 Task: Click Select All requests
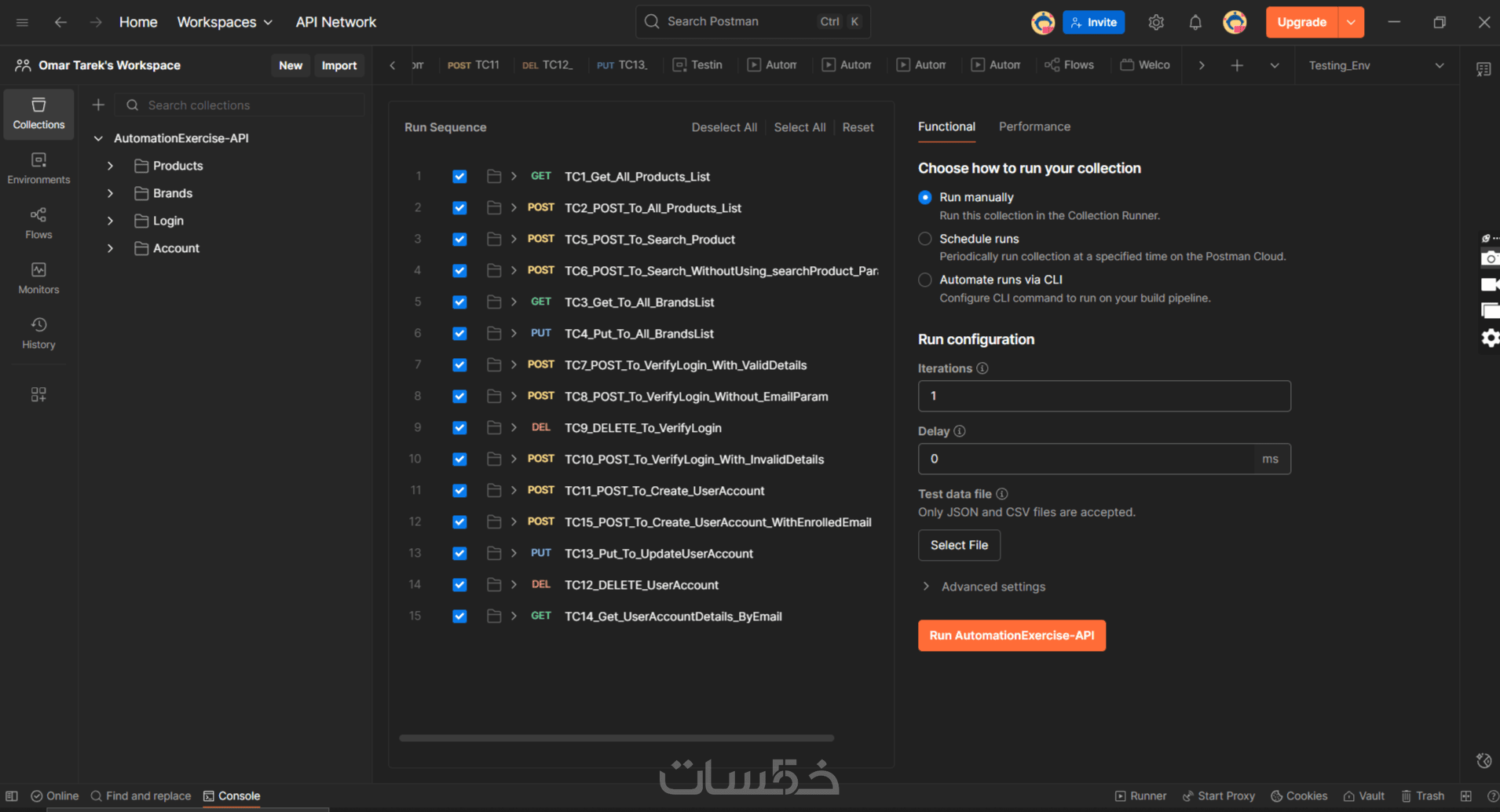(799, 127)
